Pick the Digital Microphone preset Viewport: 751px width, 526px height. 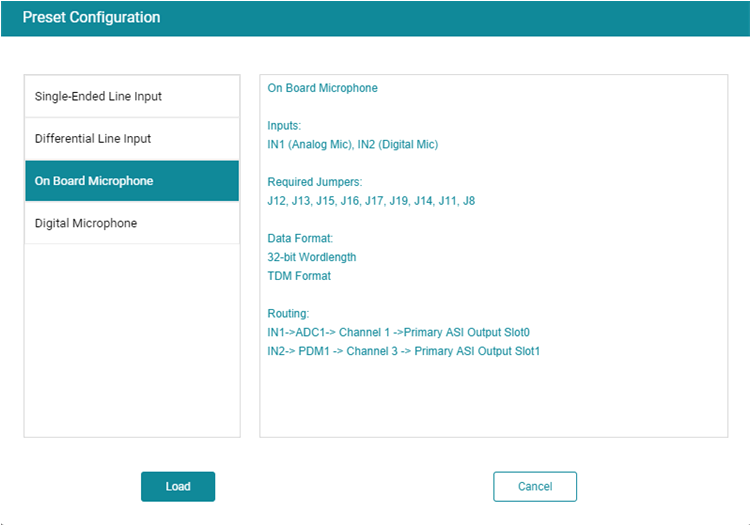(x=85, y=223)
